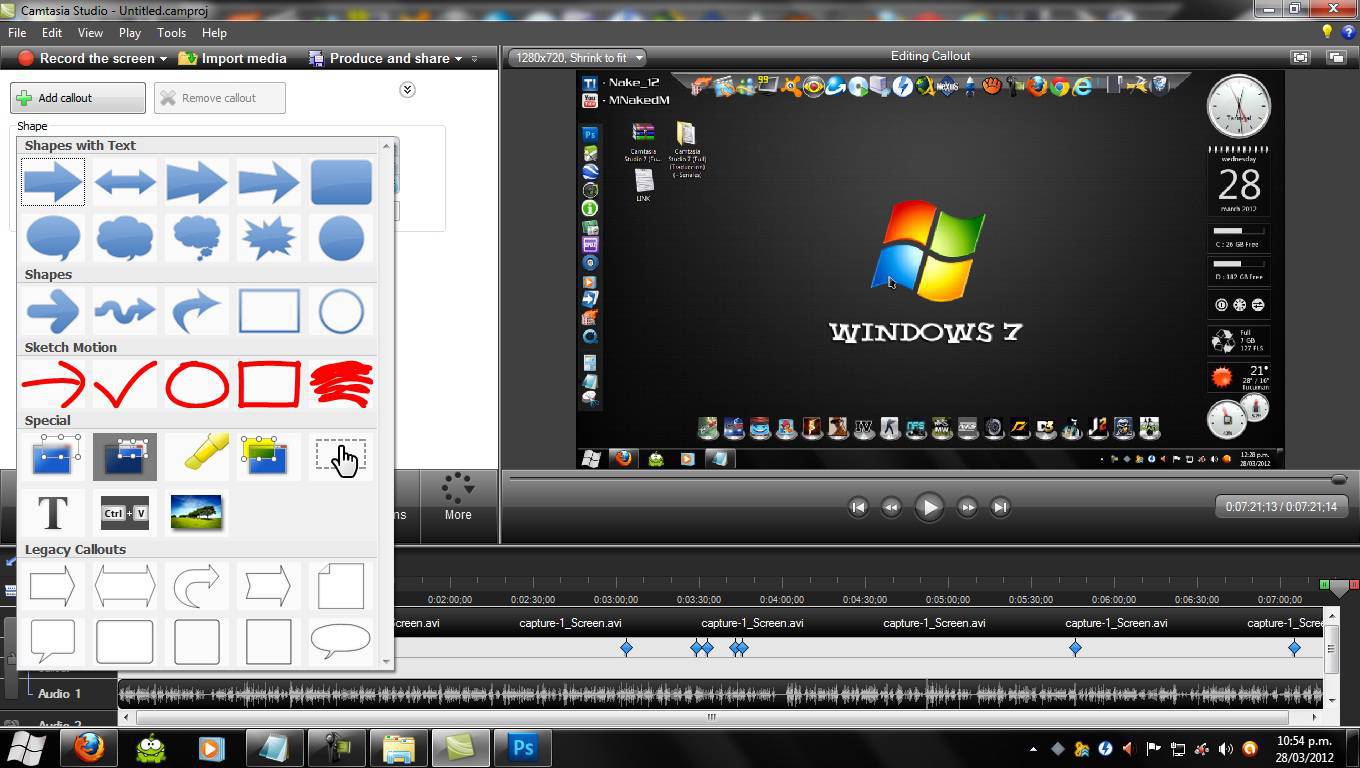
Task: Click the preview scrubber handle at the end
Action: point(1338,479)
